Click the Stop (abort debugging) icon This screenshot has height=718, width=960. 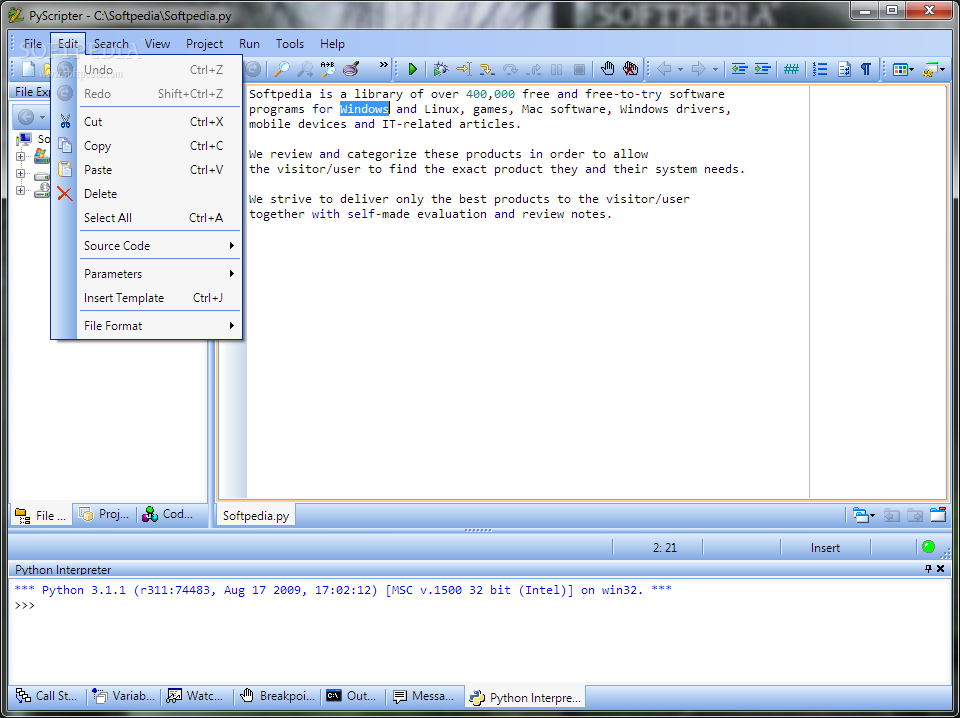579,69
